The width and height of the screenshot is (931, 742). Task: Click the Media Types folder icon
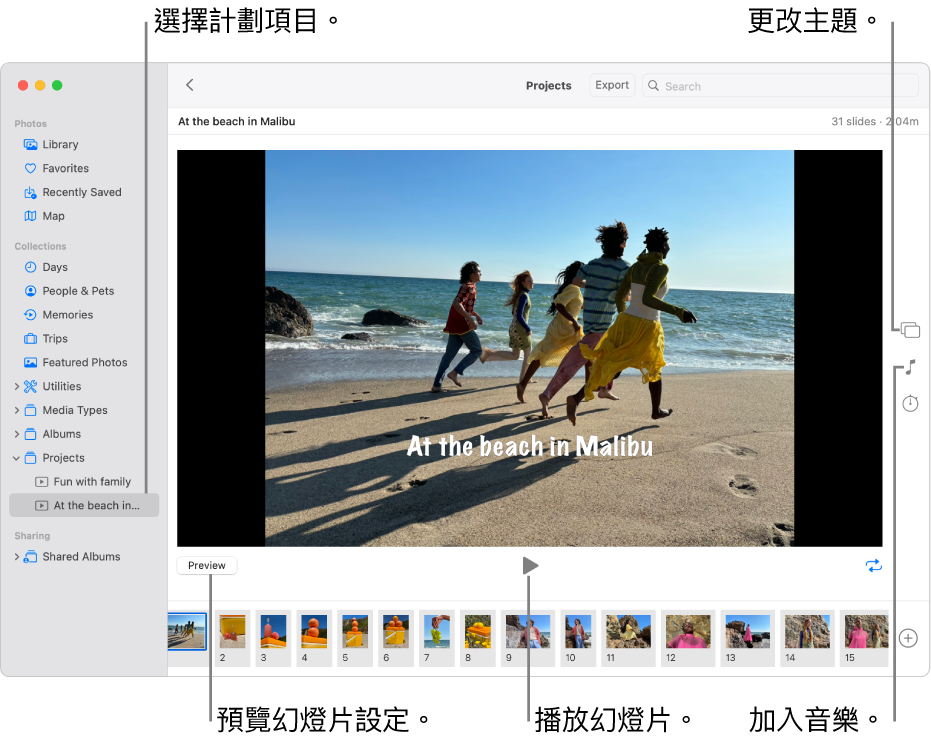click(30, 410)
